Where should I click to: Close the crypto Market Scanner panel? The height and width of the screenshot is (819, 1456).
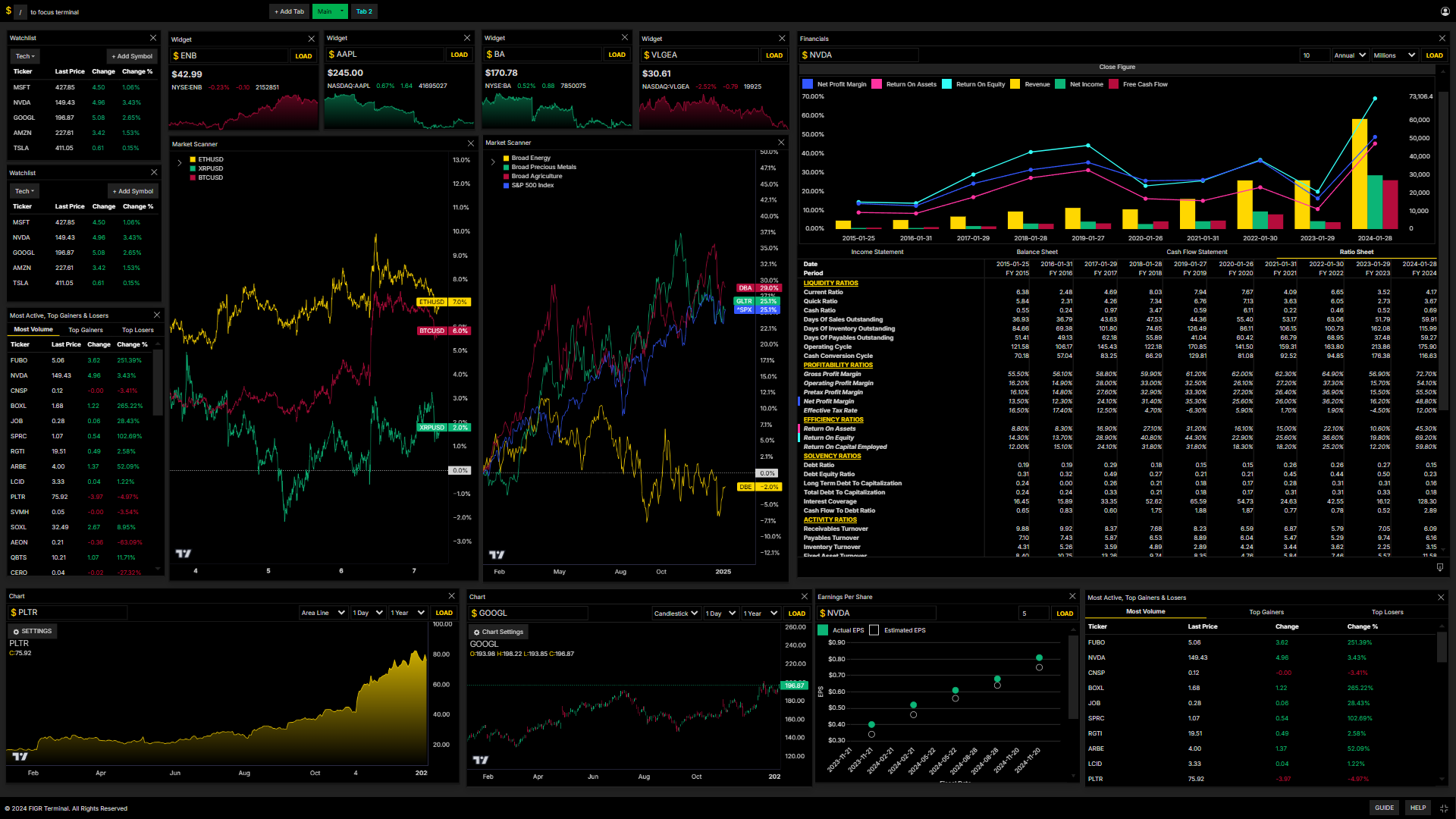tap(470, 143)
